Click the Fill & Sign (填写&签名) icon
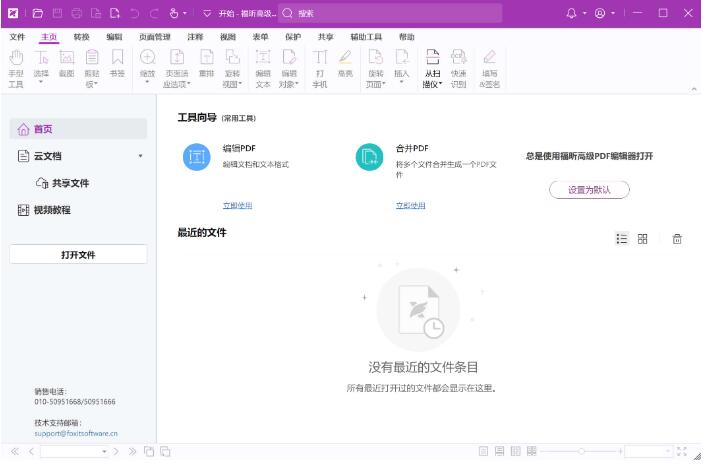 (489, 58)
